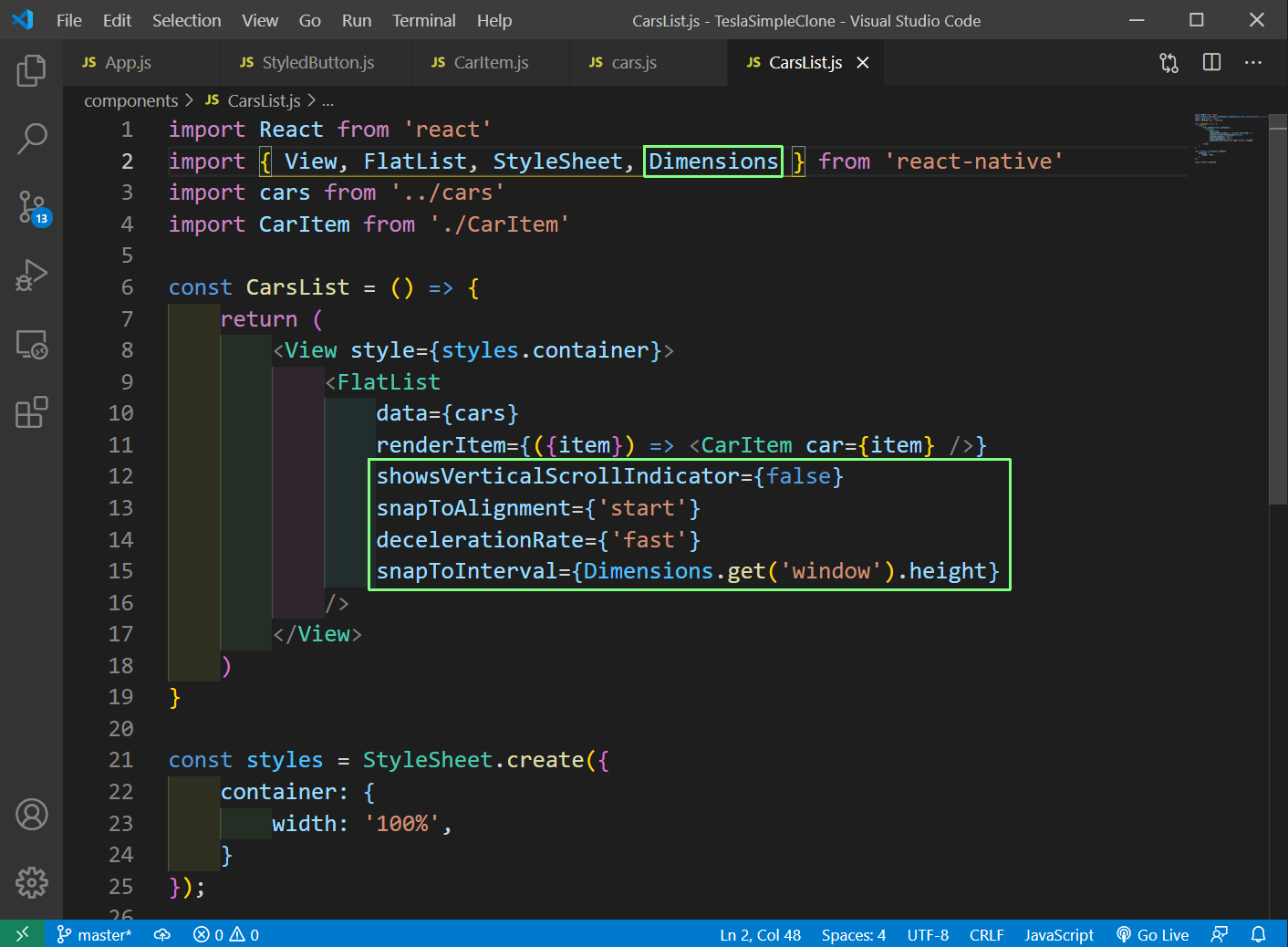
Task: Open the Go menu
Action: [310, 20]
